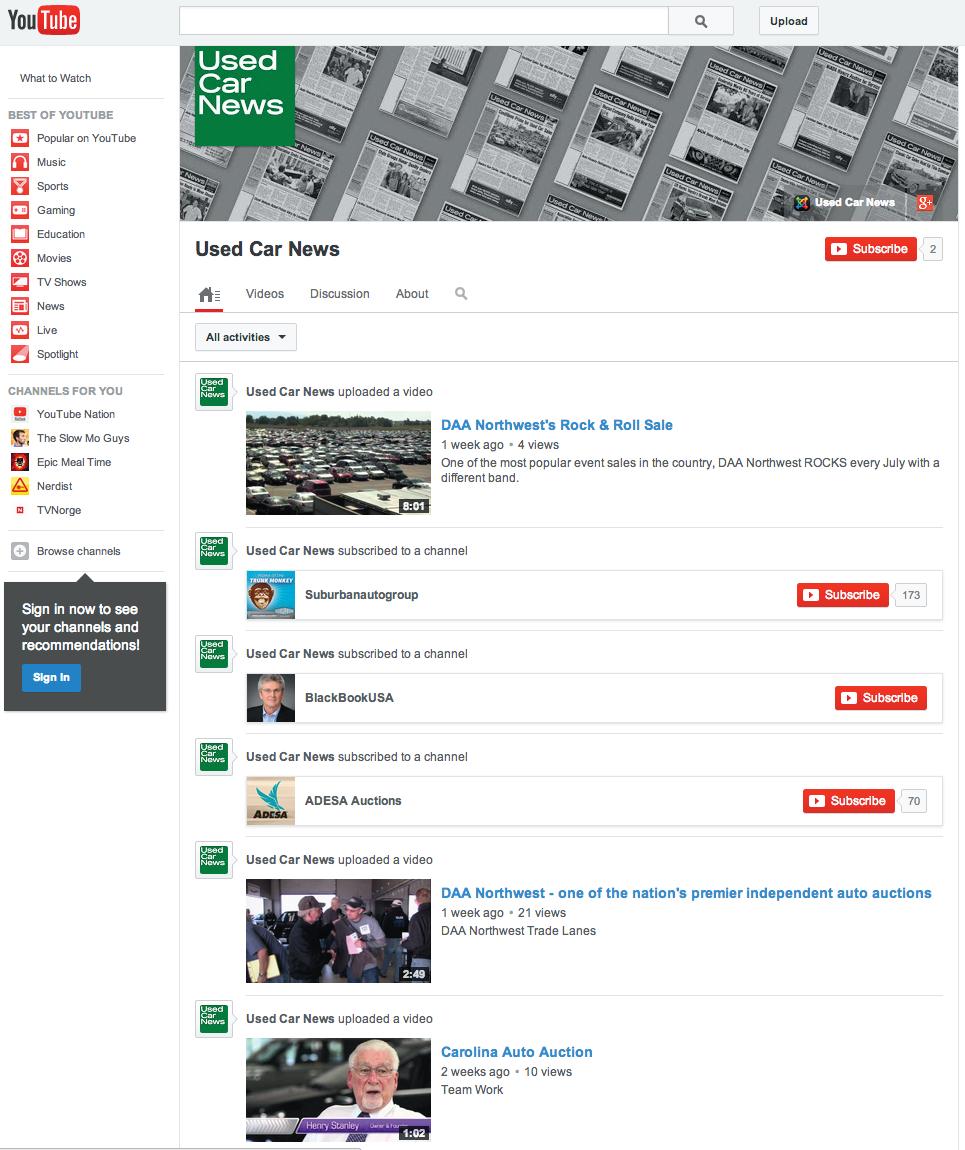Select the Gaming sidebar label
The image size is (965, 1150).
point(56,210)
